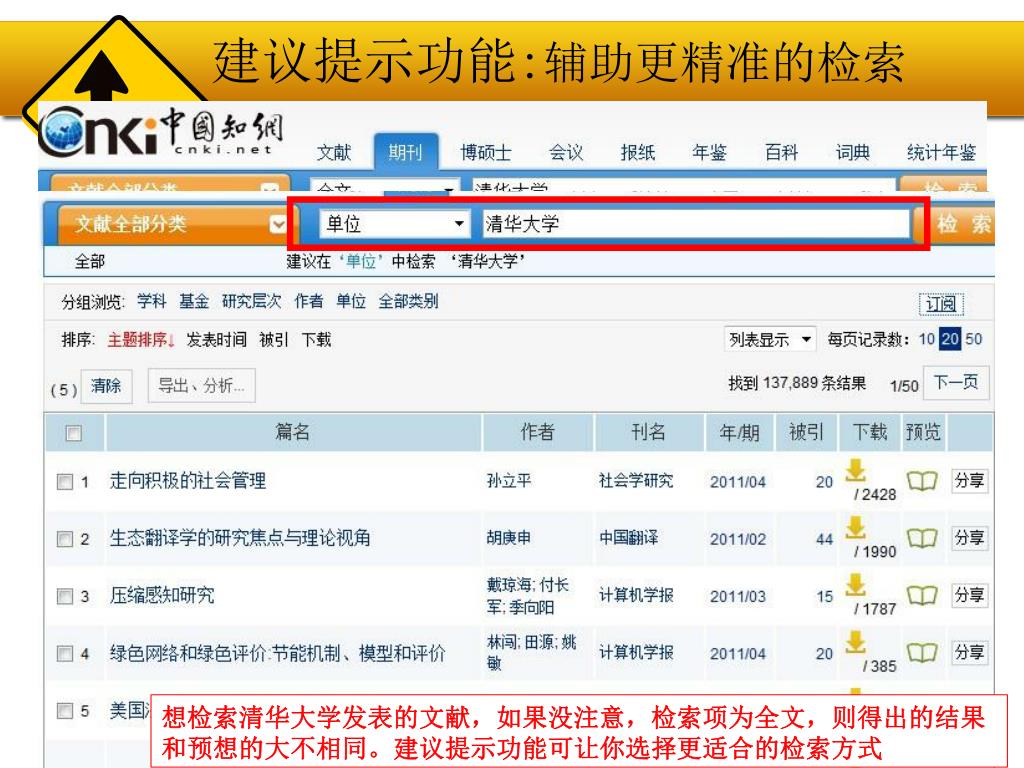Tick the checkbox for 压缩感知研究
This screenshot has height=768, width=1024.
64,597
